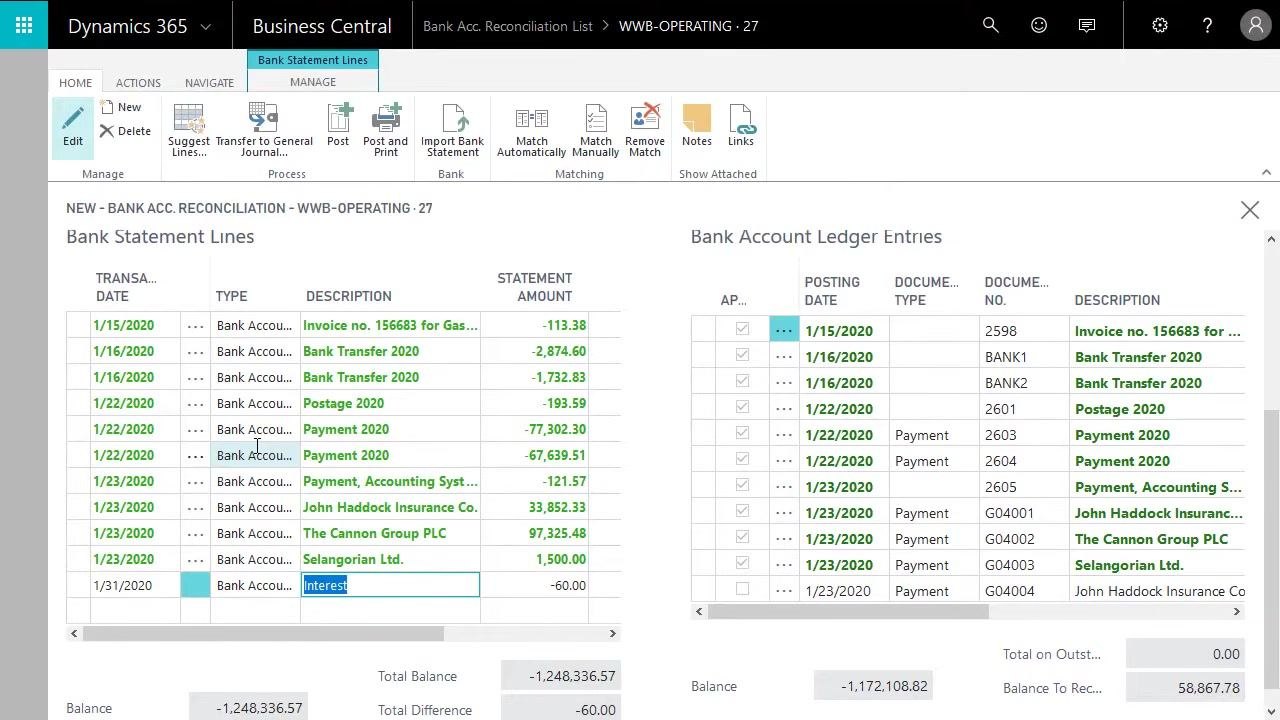
Task: Toggle applied checkbox for entry BANK1
Action: pos(742,355)
